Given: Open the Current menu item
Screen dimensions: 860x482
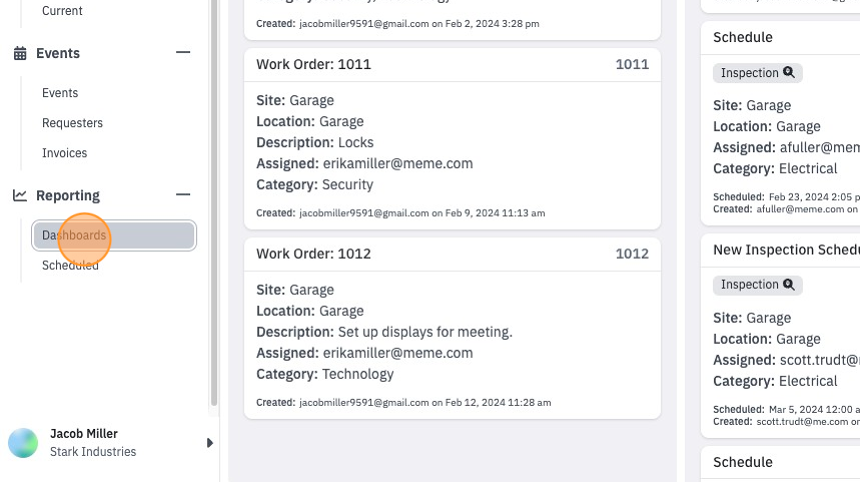Looking at the screenshot, I should [62, 11].
